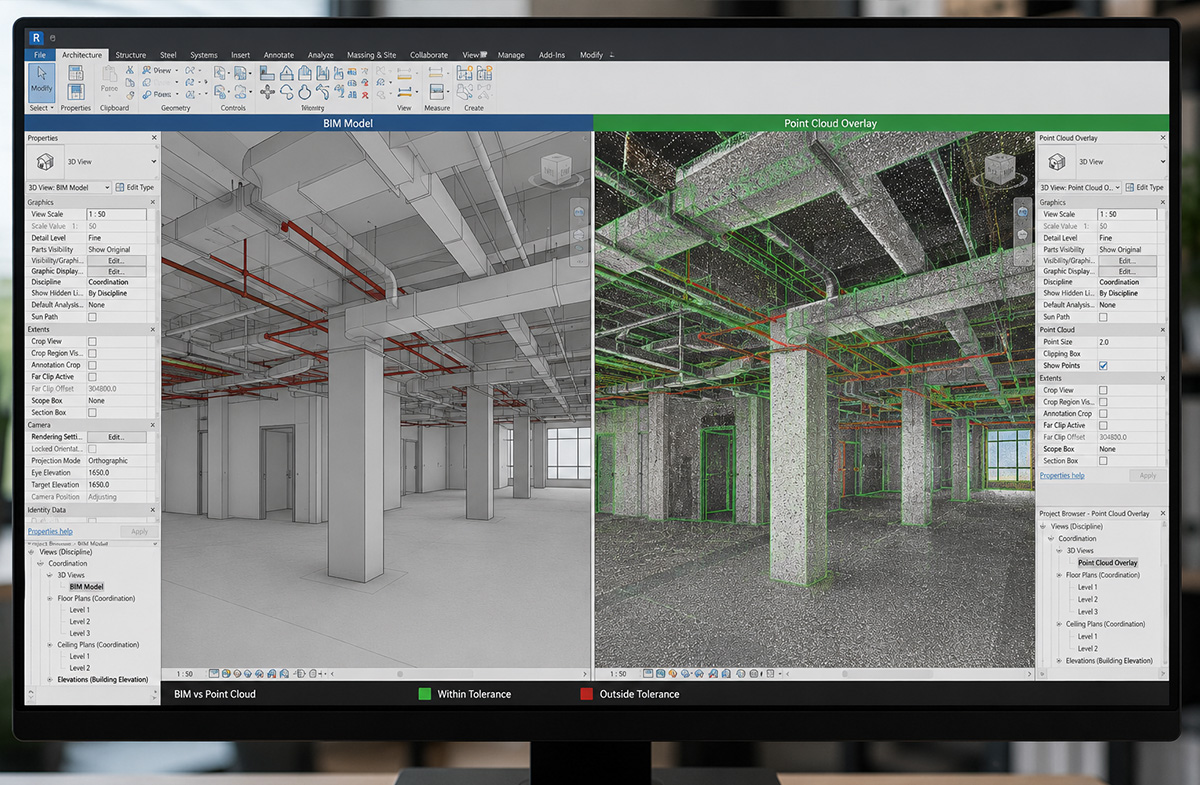Viewport: 1200px width, 785px height.
Task: Select the Modify arrow tool in ribbon
Action: [x=41, y=81]
